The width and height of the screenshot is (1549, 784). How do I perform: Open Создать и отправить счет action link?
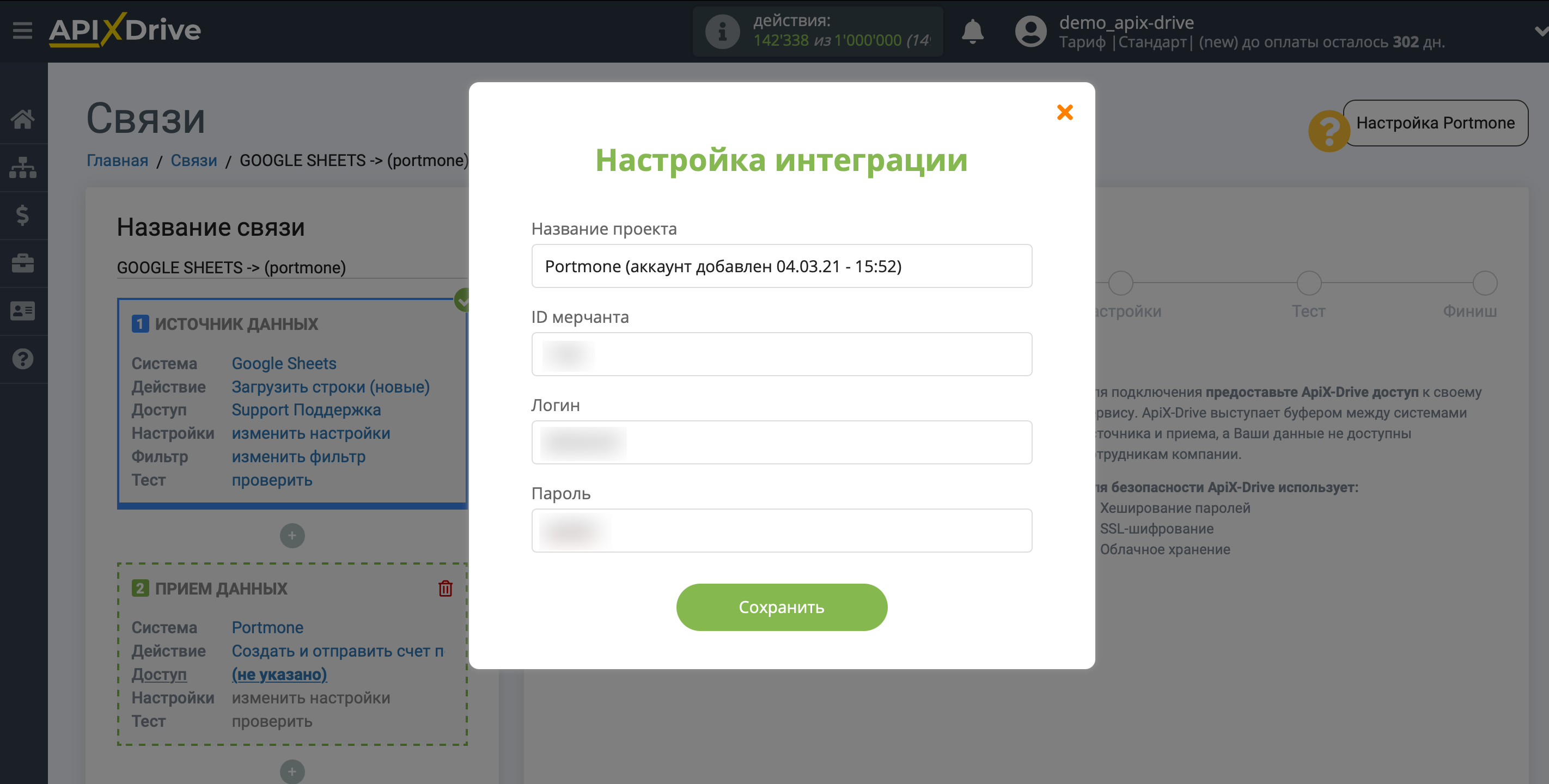click(338, 651)
